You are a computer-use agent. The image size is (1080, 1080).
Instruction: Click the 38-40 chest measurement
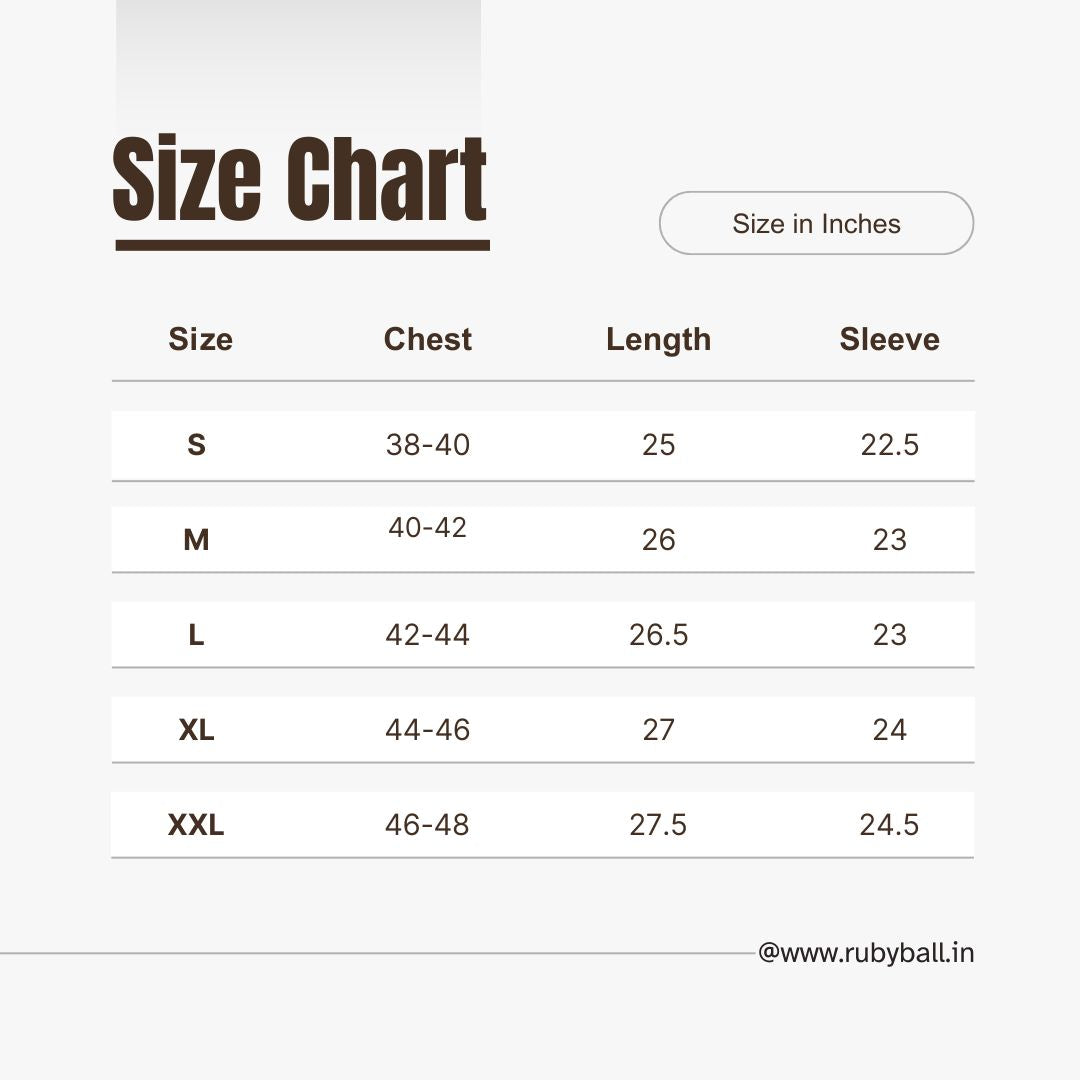pos(427,445)
